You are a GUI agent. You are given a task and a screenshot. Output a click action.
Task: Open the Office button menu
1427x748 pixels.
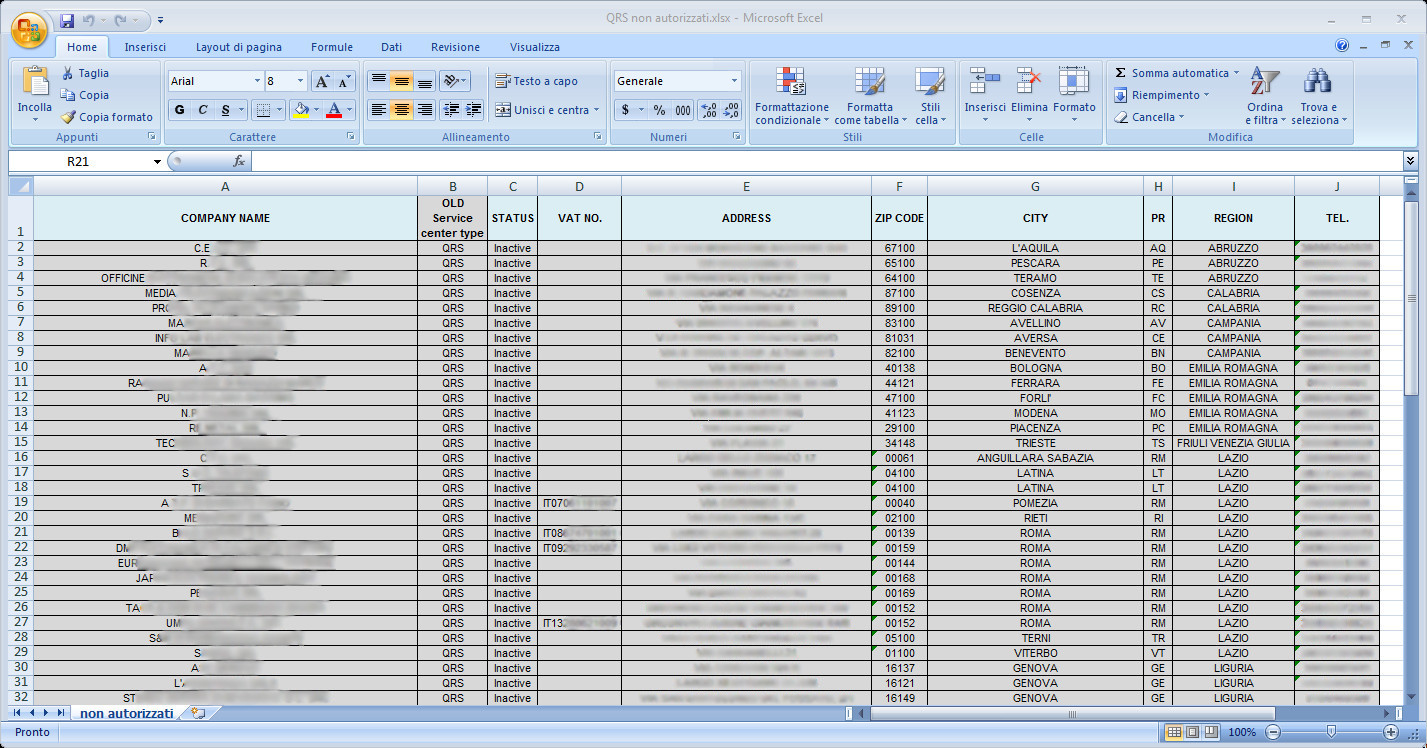(29, 28)
